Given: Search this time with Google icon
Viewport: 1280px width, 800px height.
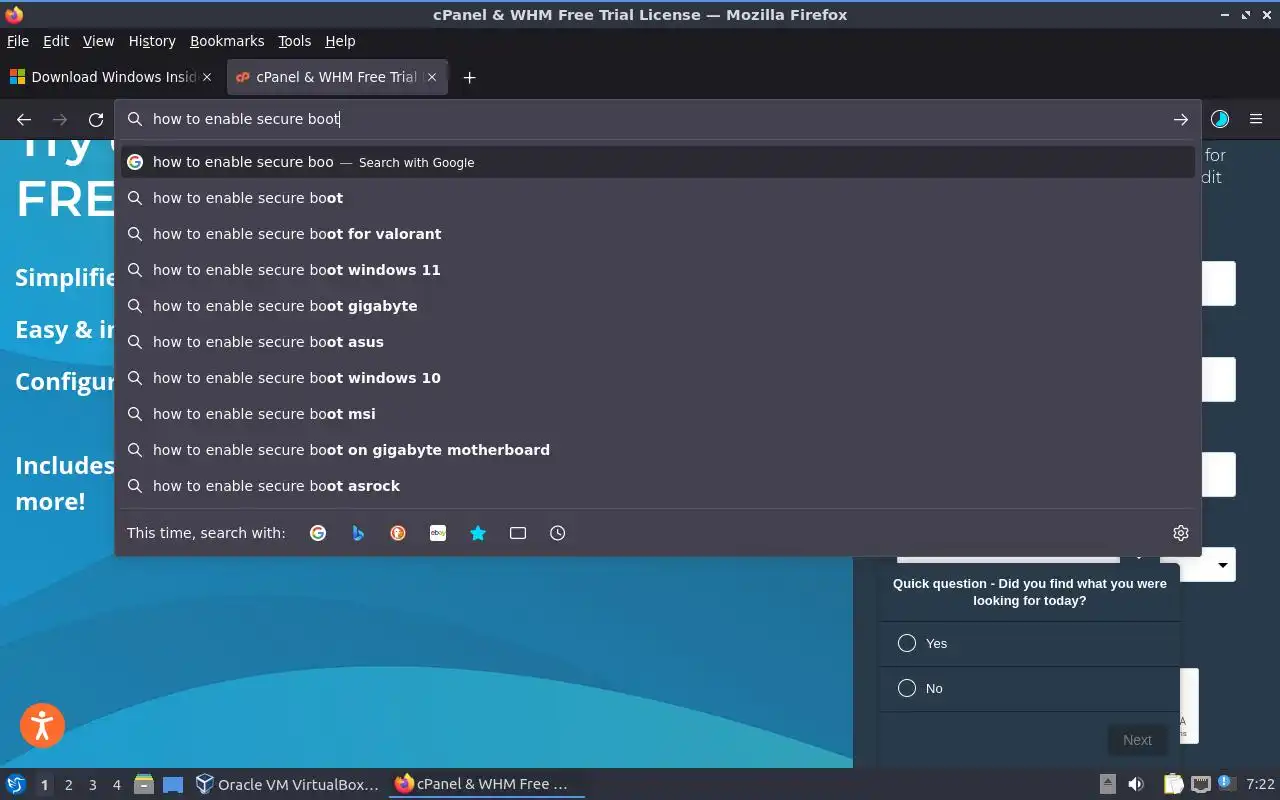Looking at the screenshot, I should [x=318, y=533].
